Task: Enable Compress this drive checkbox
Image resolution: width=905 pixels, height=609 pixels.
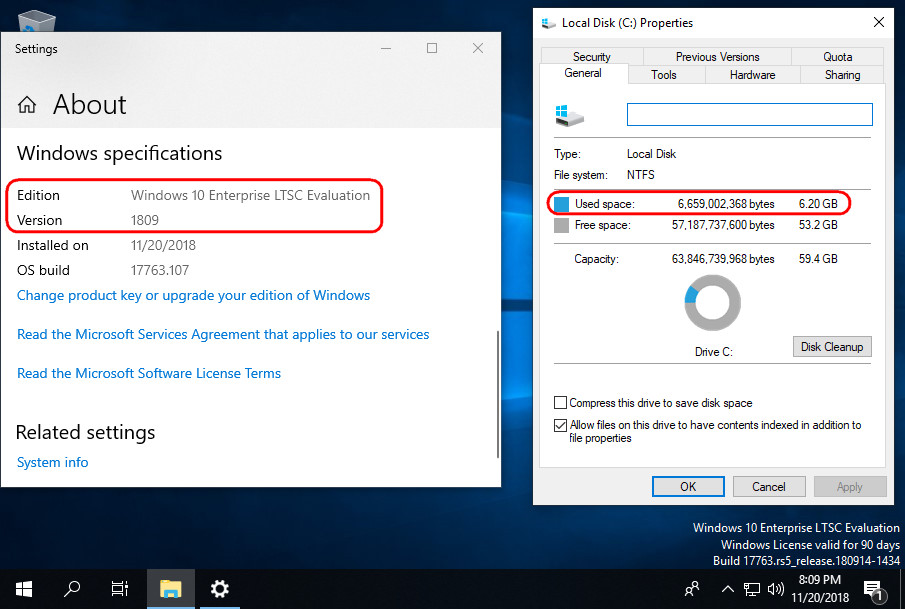Action: (561, 403)
